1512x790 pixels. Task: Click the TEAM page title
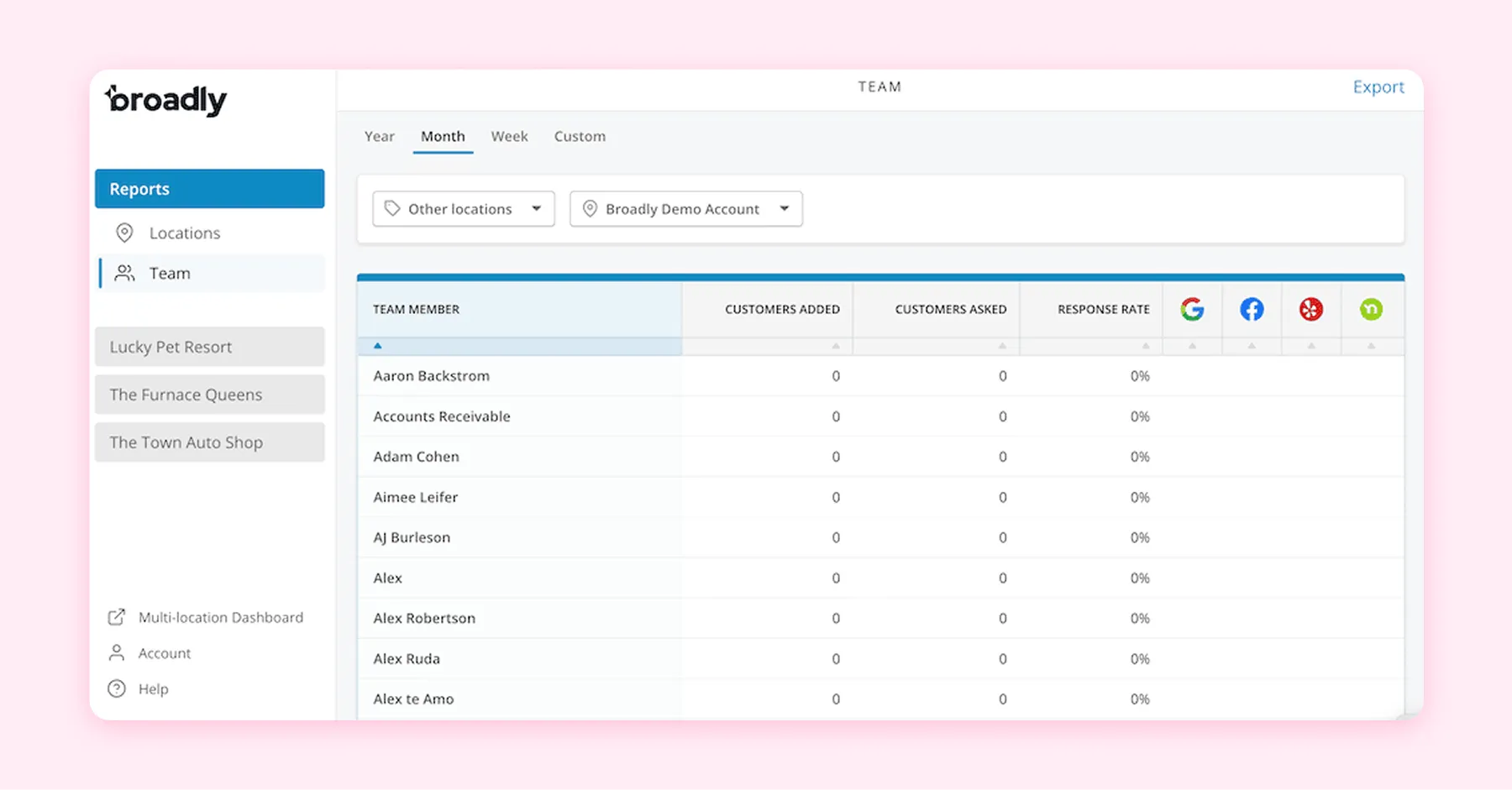(x=879, y=87)
